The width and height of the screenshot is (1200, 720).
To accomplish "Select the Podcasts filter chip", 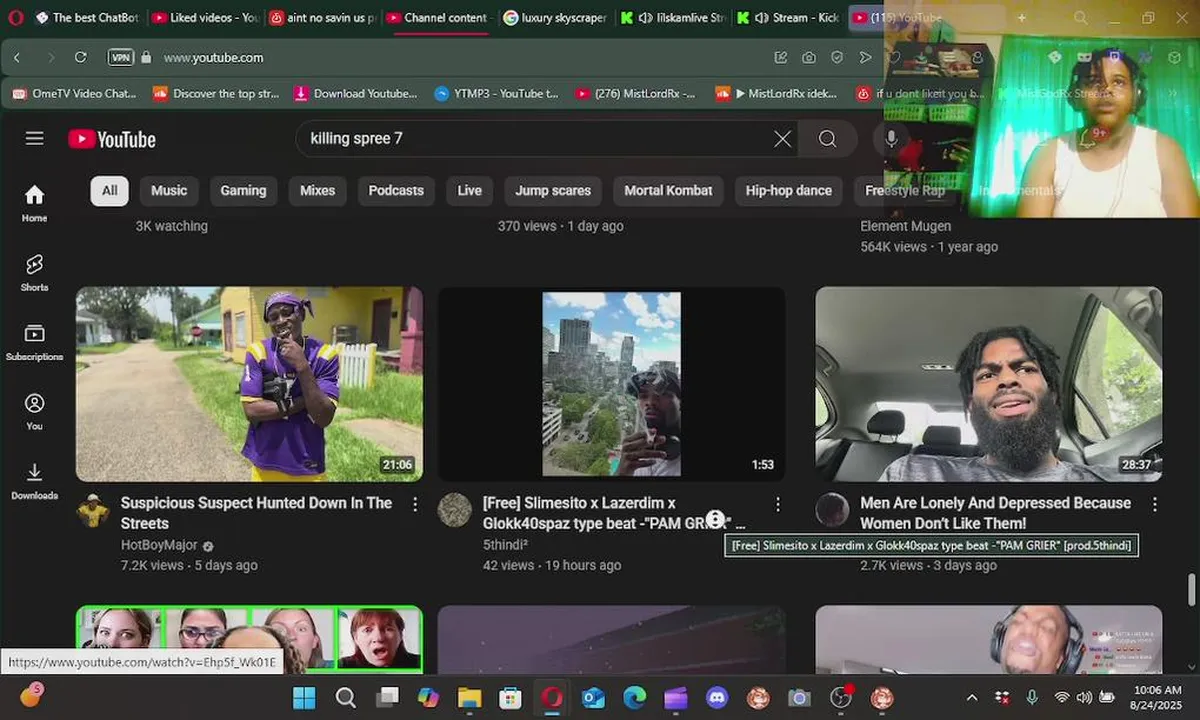I will [396, 190].
